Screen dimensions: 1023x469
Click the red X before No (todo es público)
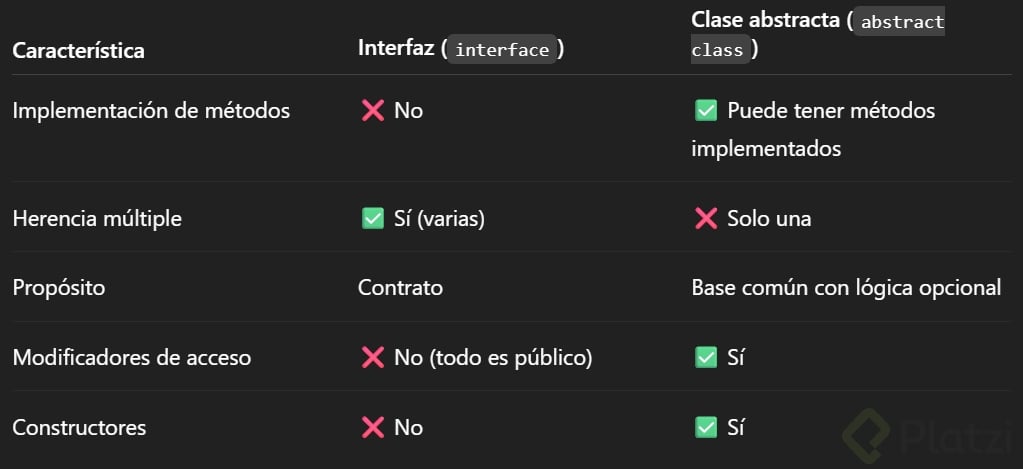click(x=373, y=358)
